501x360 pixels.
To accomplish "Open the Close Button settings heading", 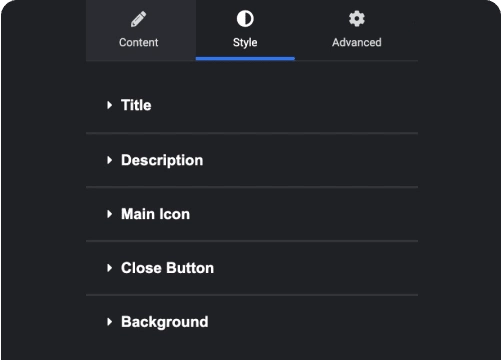I will pyautogui.click(x=167, y=268).
